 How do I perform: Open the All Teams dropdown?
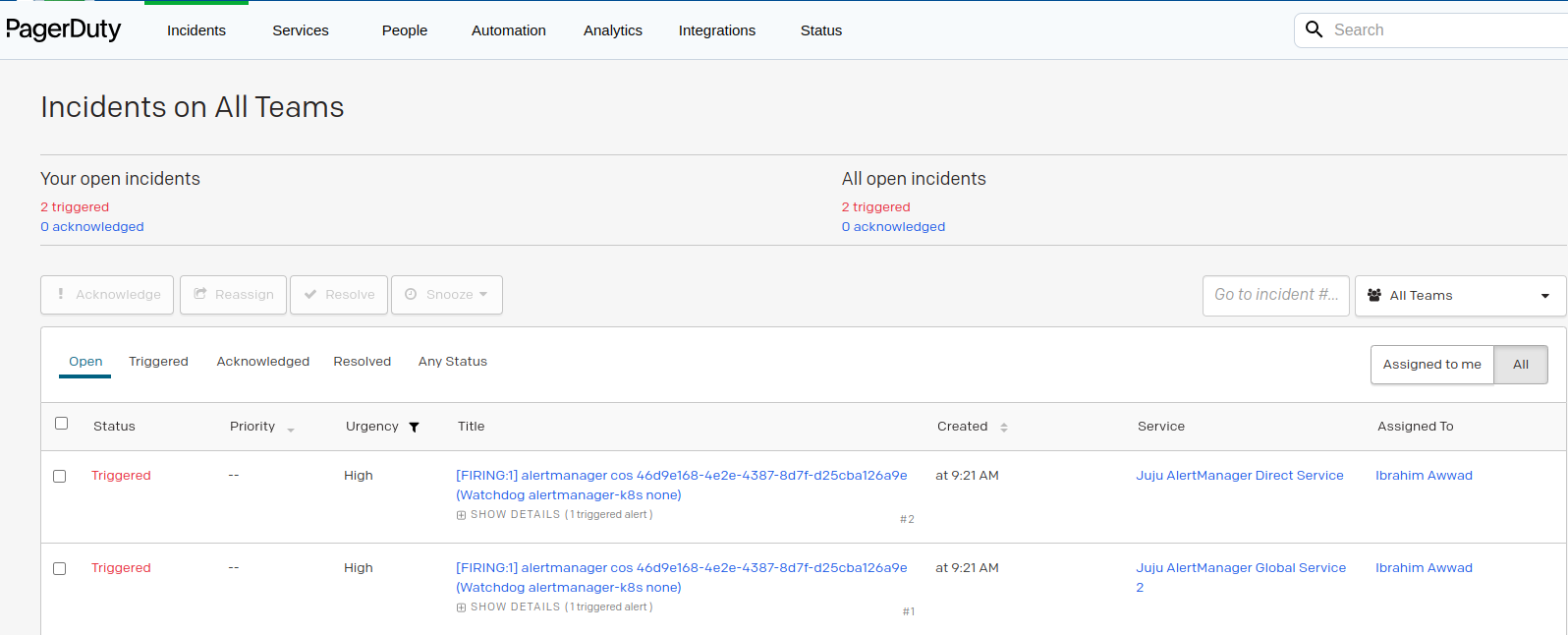[1460, 296]
